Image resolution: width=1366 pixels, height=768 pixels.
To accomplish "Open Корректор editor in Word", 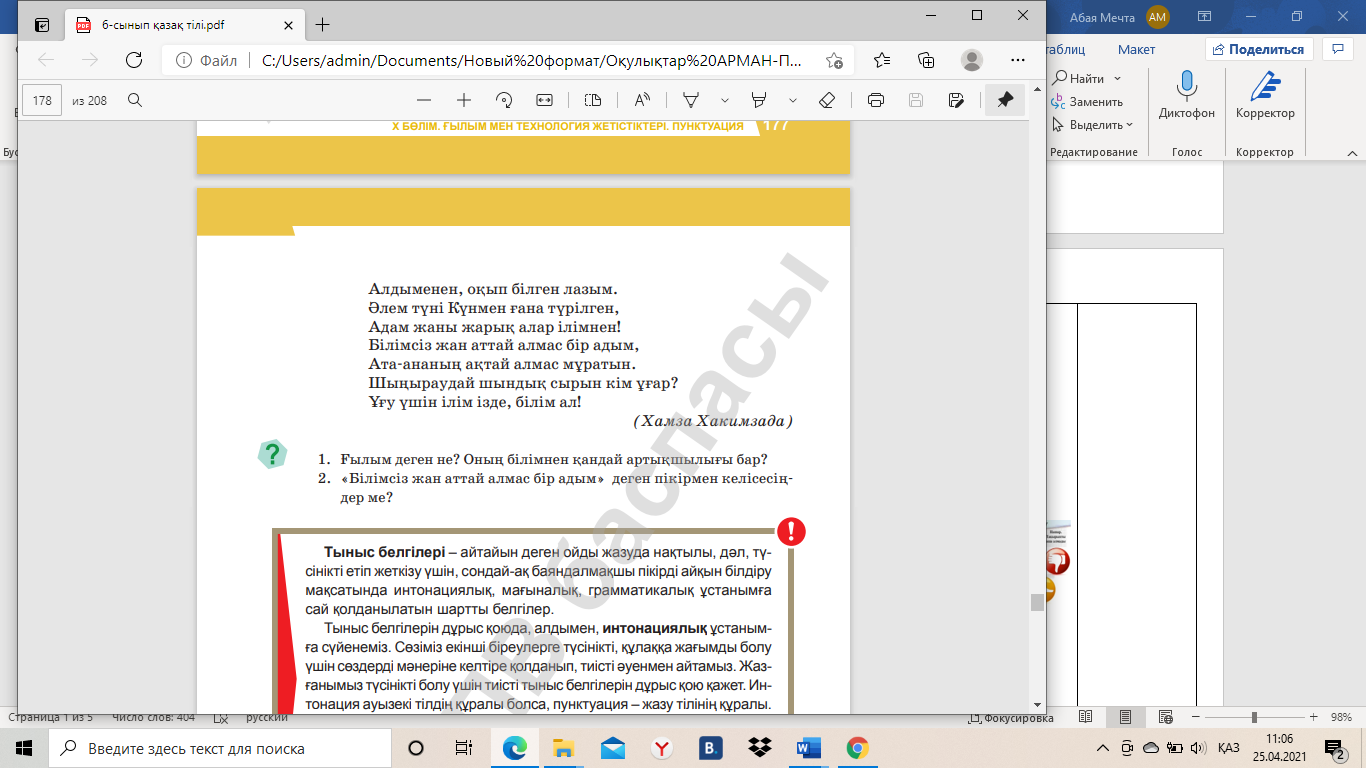I will tap(1265, 96).
